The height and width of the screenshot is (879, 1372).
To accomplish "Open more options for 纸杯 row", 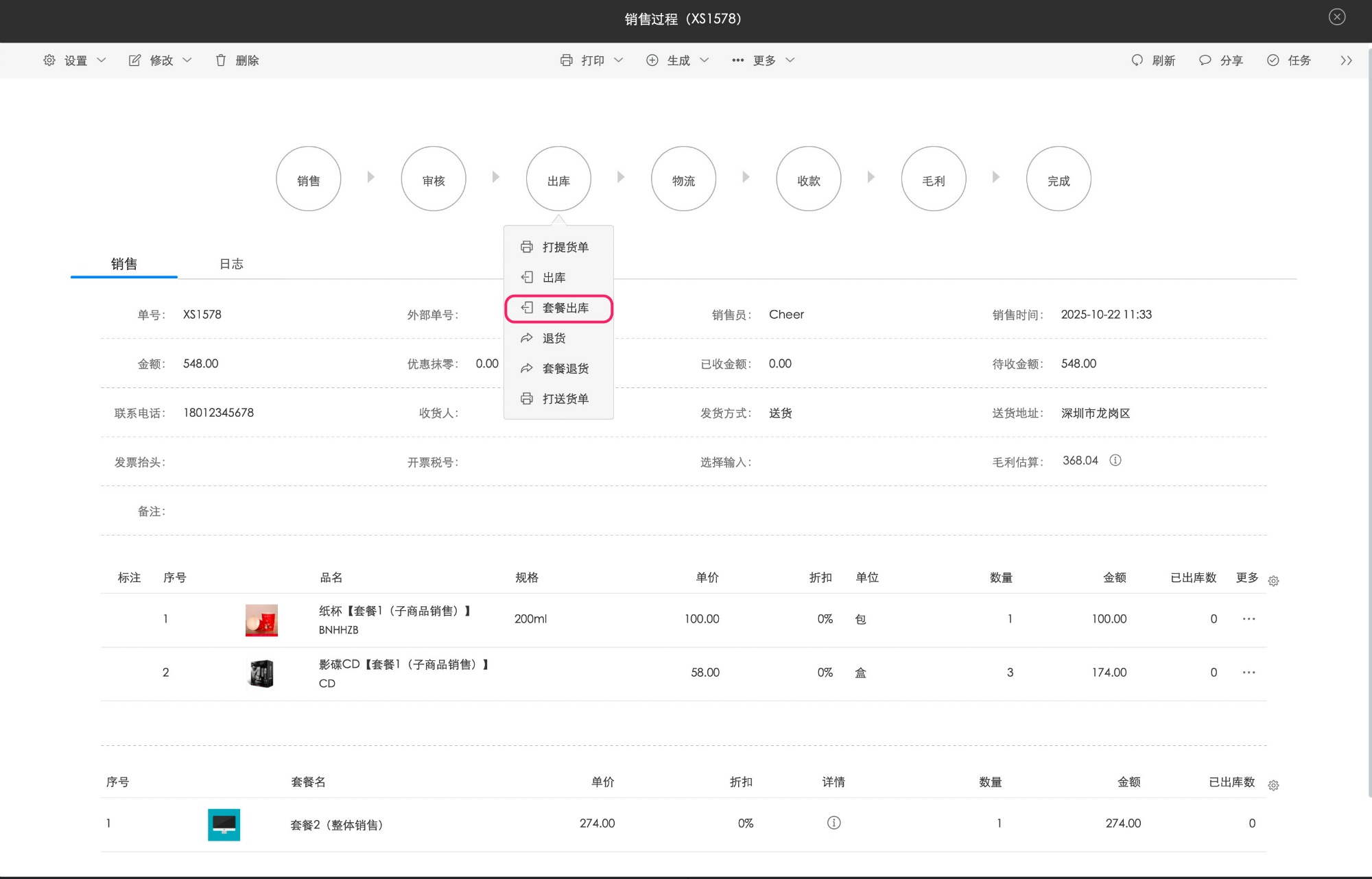I will (1249, 619).
